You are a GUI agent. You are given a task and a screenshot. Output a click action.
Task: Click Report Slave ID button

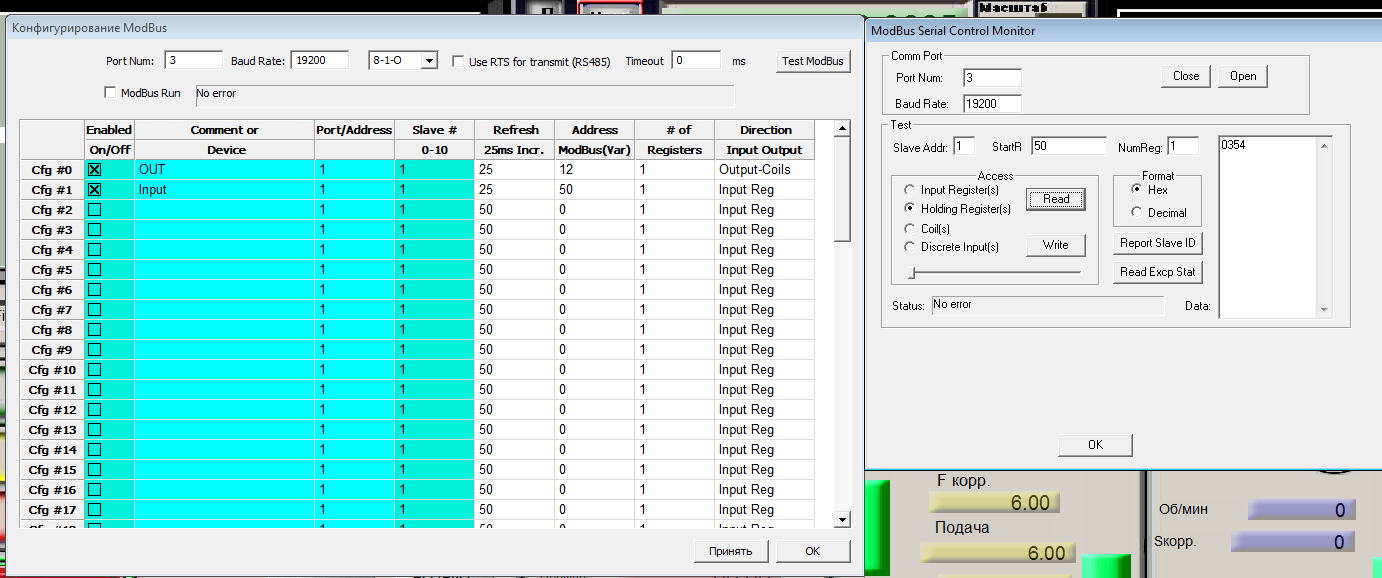pos(1157,243)
